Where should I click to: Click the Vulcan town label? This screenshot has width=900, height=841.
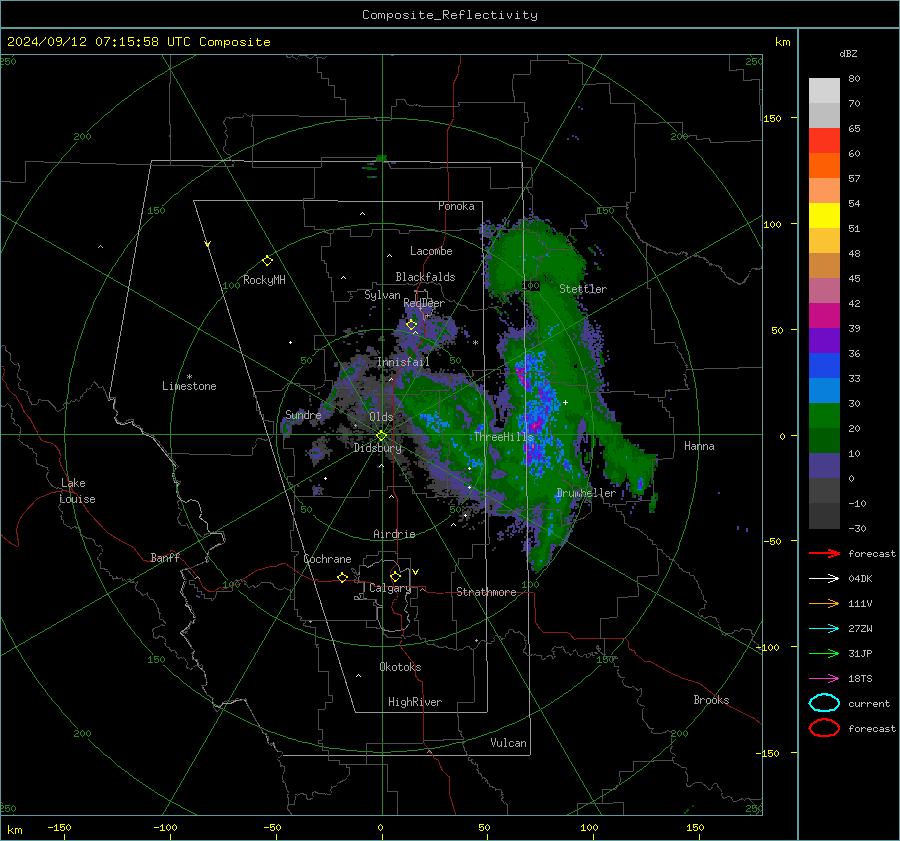(508, 743)
